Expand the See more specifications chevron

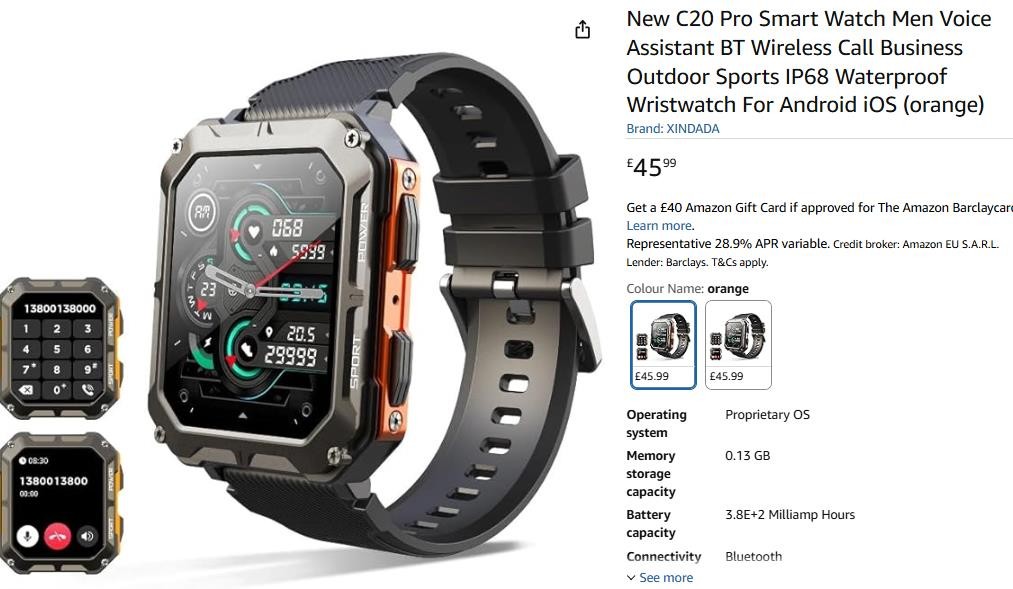point(660,577)
